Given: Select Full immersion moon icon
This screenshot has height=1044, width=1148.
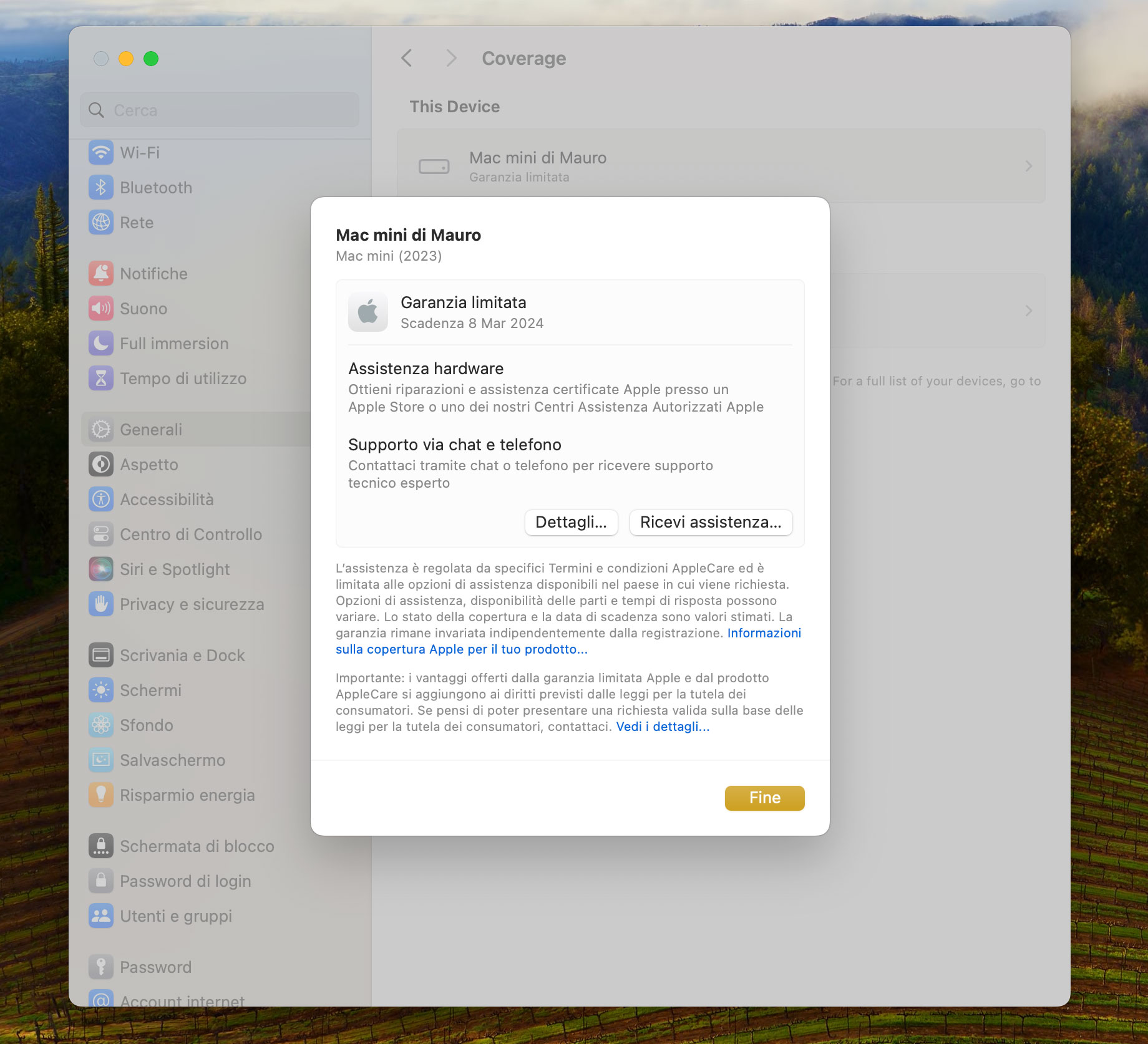Looking at the screenshot, I should (x=101, y=343).
